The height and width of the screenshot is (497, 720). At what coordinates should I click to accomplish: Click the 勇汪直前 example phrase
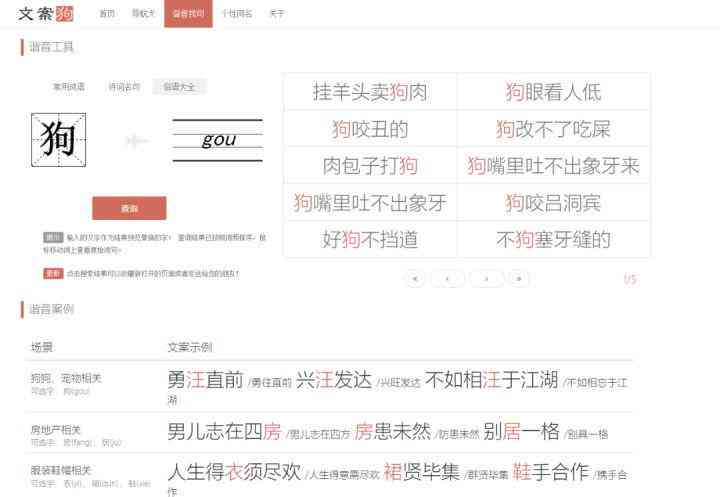tap(205, 380)
